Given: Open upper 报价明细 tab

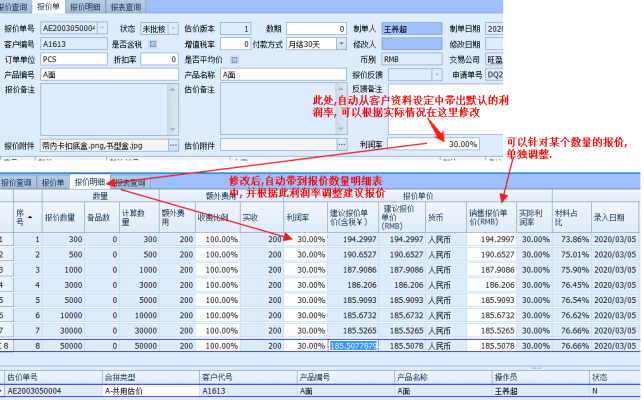Looking at the screenshot, I should [85, 7].
